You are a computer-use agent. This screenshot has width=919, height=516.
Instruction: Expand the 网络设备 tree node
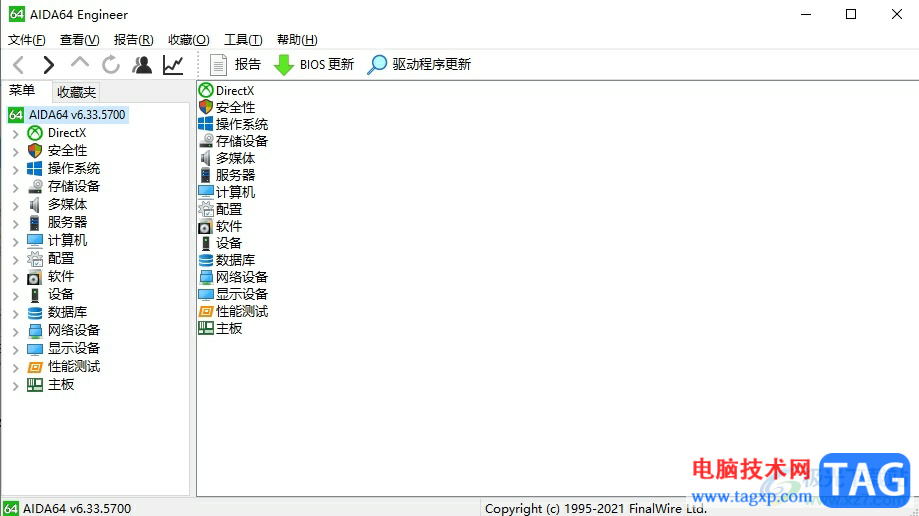coord(16,332)
